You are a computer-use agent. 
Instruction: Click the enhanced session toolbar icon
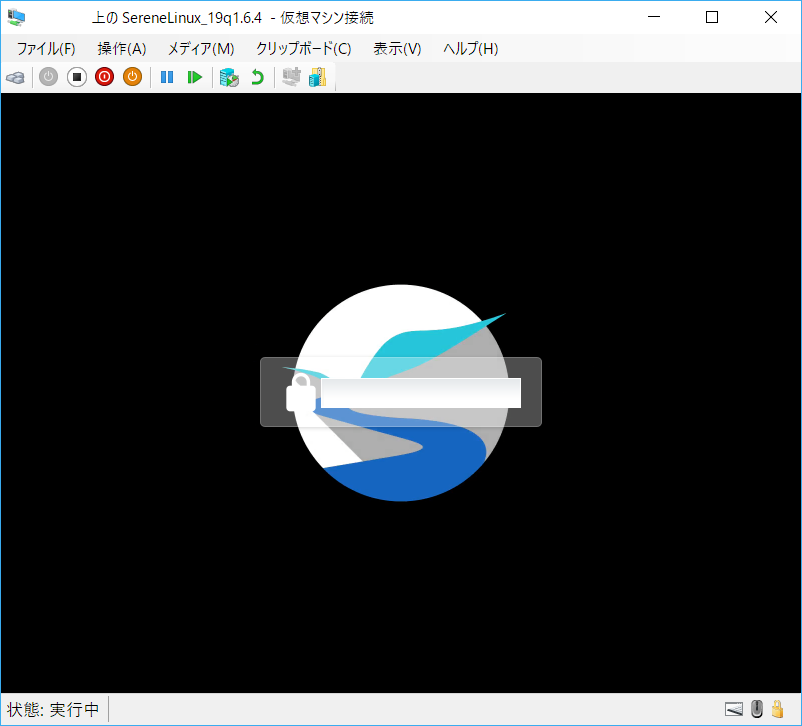[x=292, y=77]
